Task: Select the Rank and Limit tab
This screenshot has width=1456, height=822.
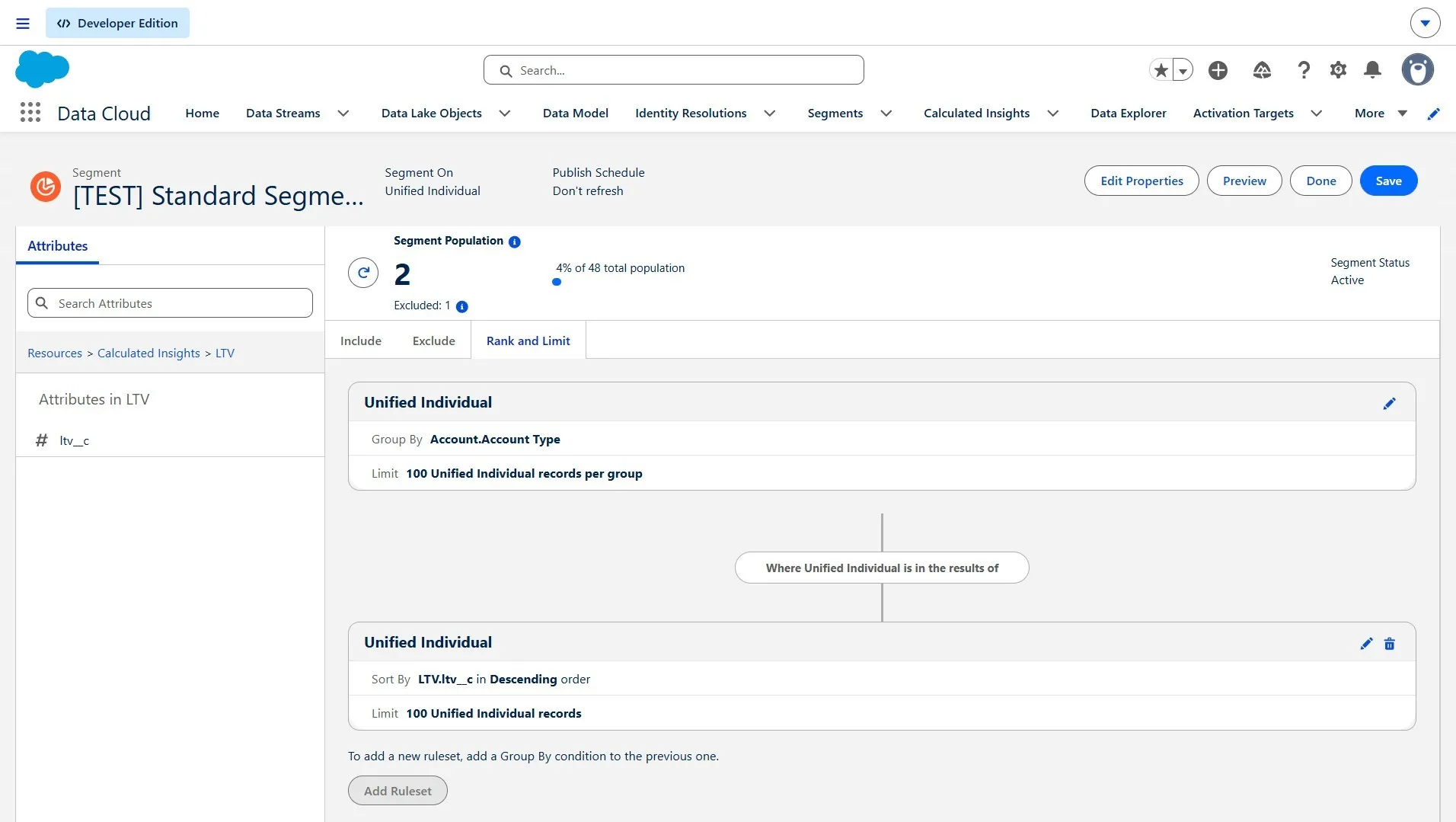Action: pyautogui.click(x=528, y=341)
